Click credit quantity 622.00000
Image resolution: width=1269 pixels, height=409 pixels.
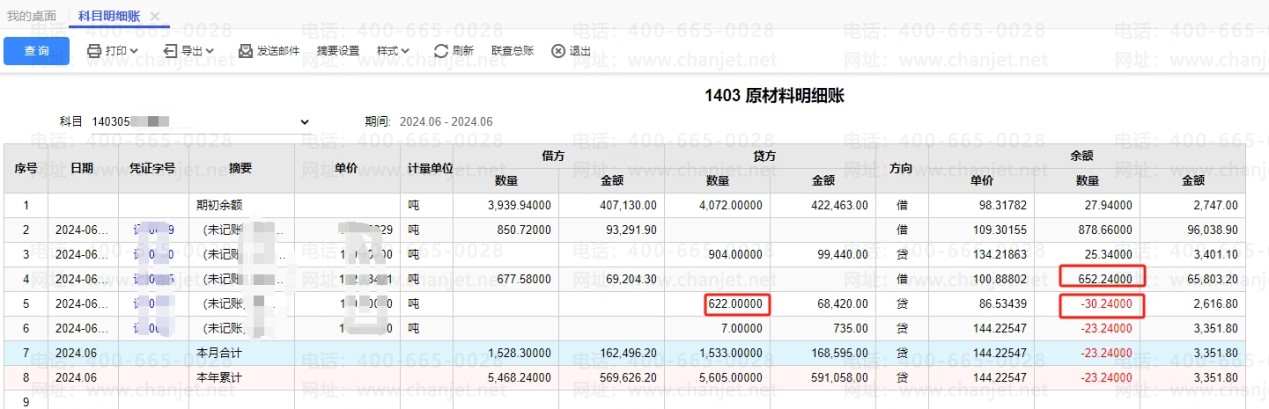[735, 303]
